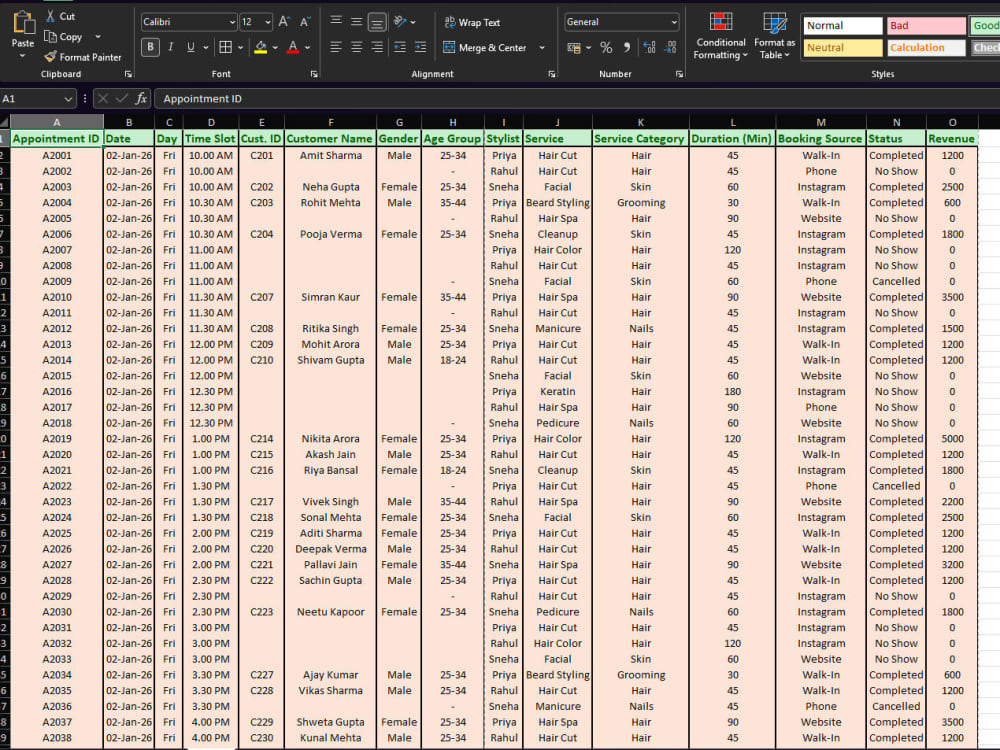
Task: Apply the Calculation cell style
Action: click(926, 48)
